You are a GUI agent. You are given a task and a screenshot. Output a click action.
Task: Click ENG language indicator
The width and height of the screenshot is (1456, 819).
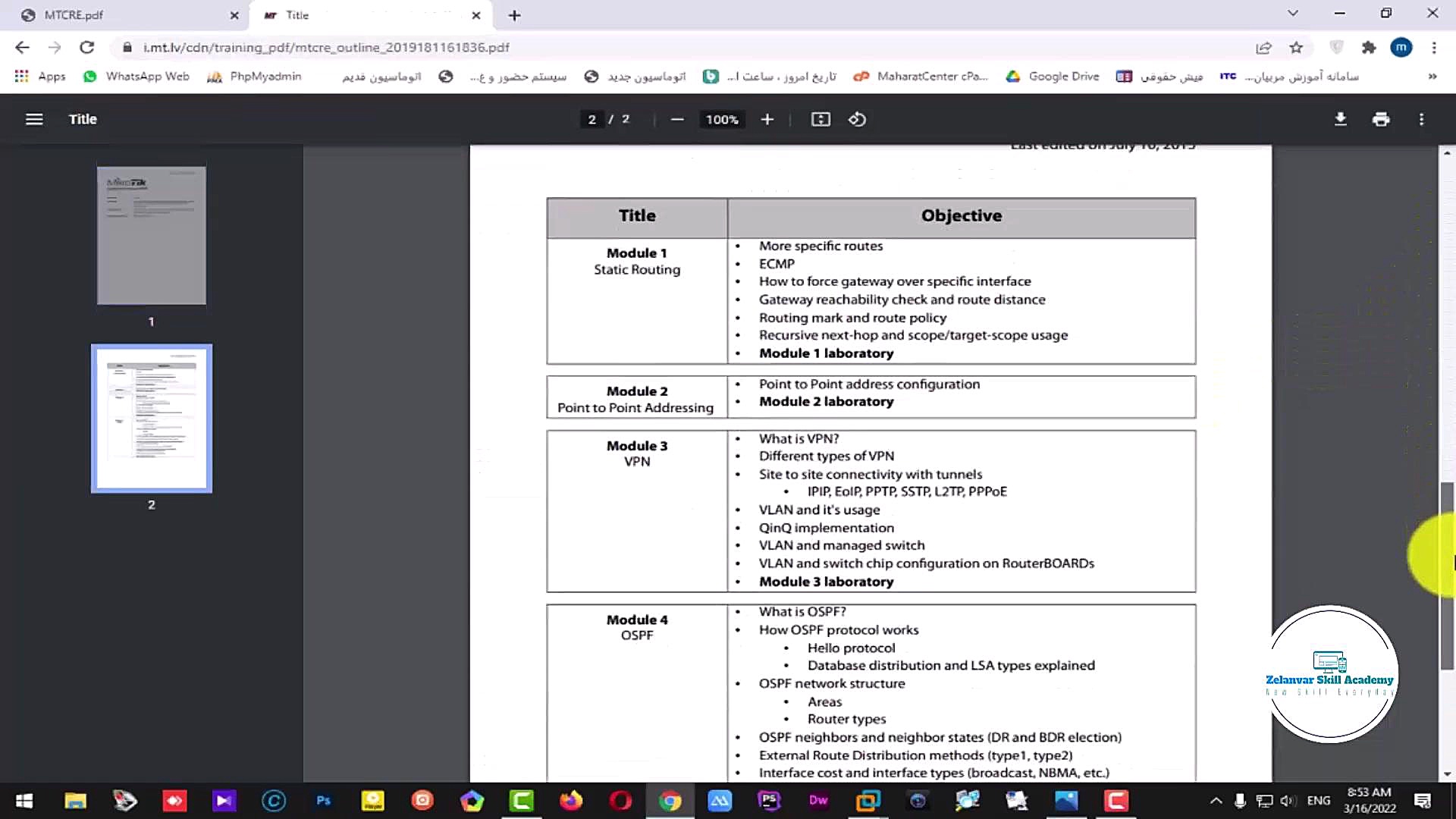tap(1319, 801)
